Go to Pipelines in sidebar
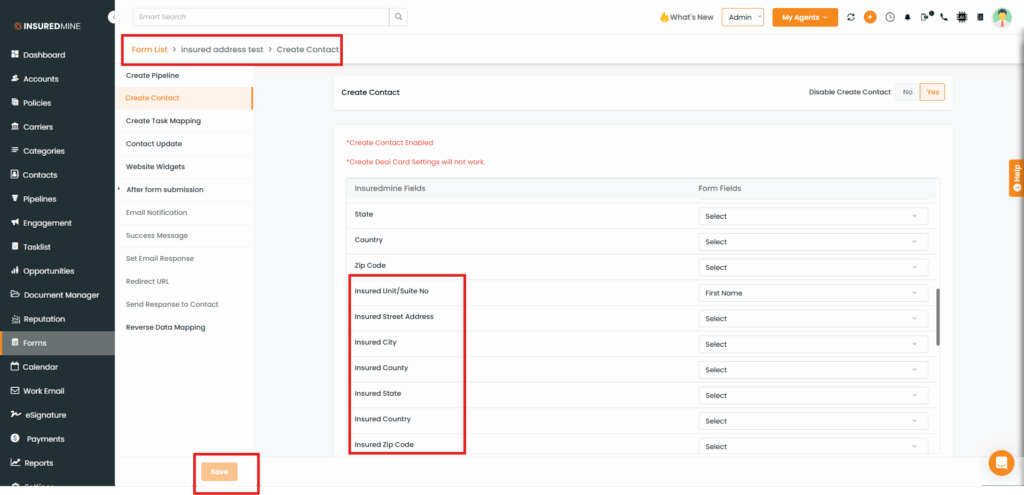 40,199
